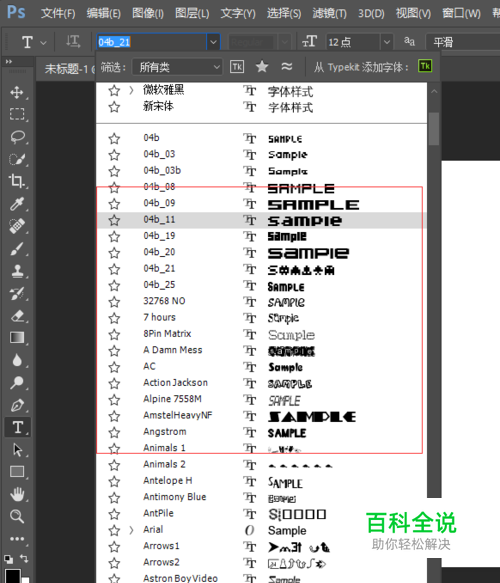This screenshot has height=583, width=500.
Task: Select the Horizontal Type tool in toolbox
Action: click(x=17, y=427)
